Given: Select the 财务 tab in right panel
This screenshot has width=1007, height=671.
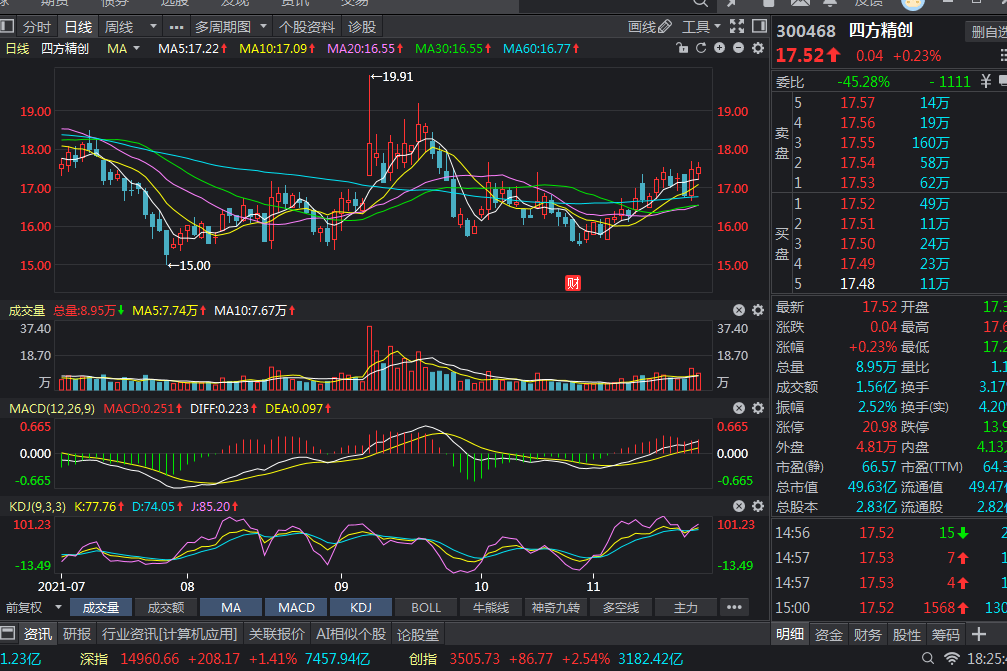Looking at the screenshot, I should tap(868, 634).
